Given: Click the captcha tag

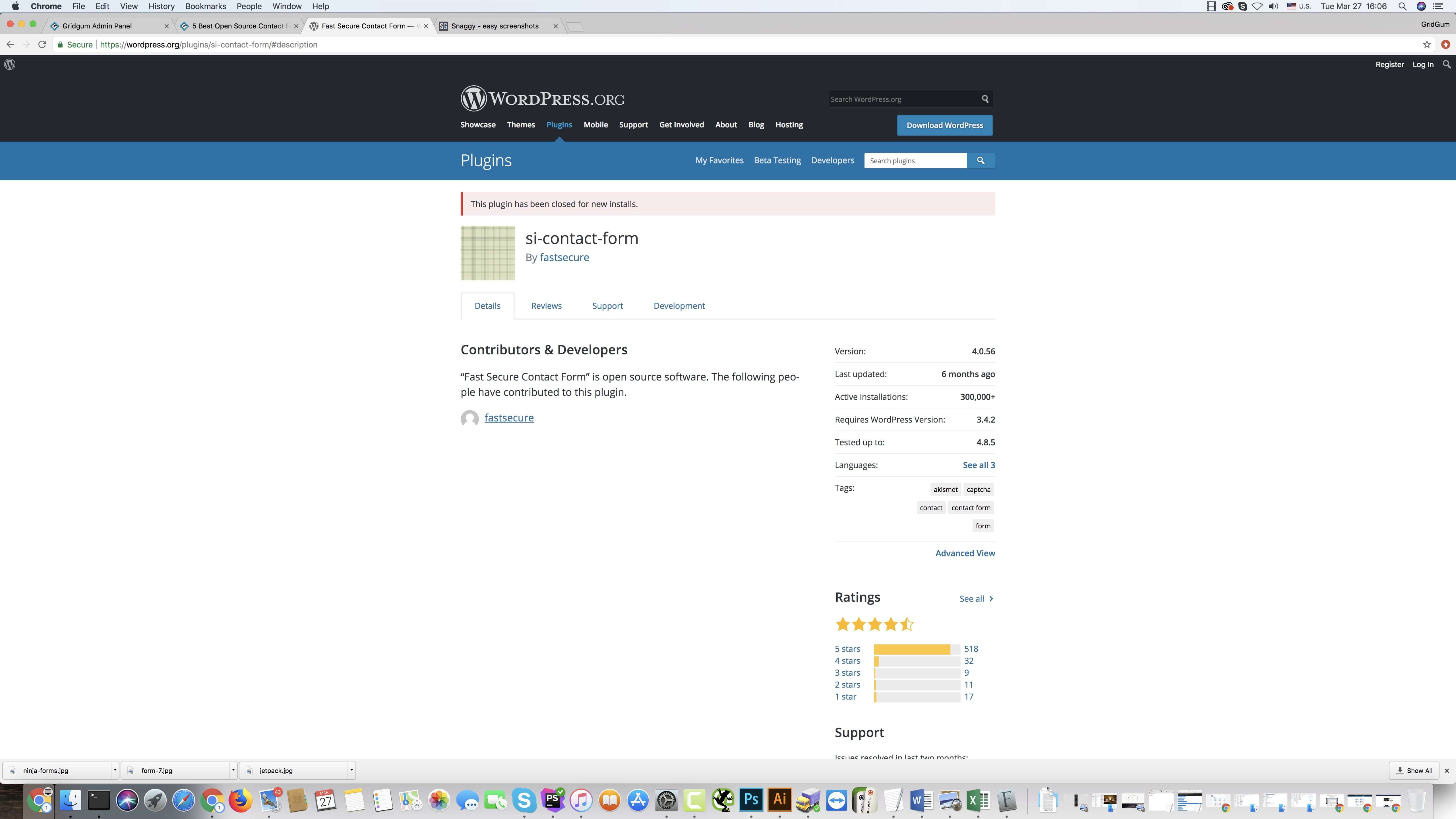Looking at the screenshot, I should click(978, 489).
